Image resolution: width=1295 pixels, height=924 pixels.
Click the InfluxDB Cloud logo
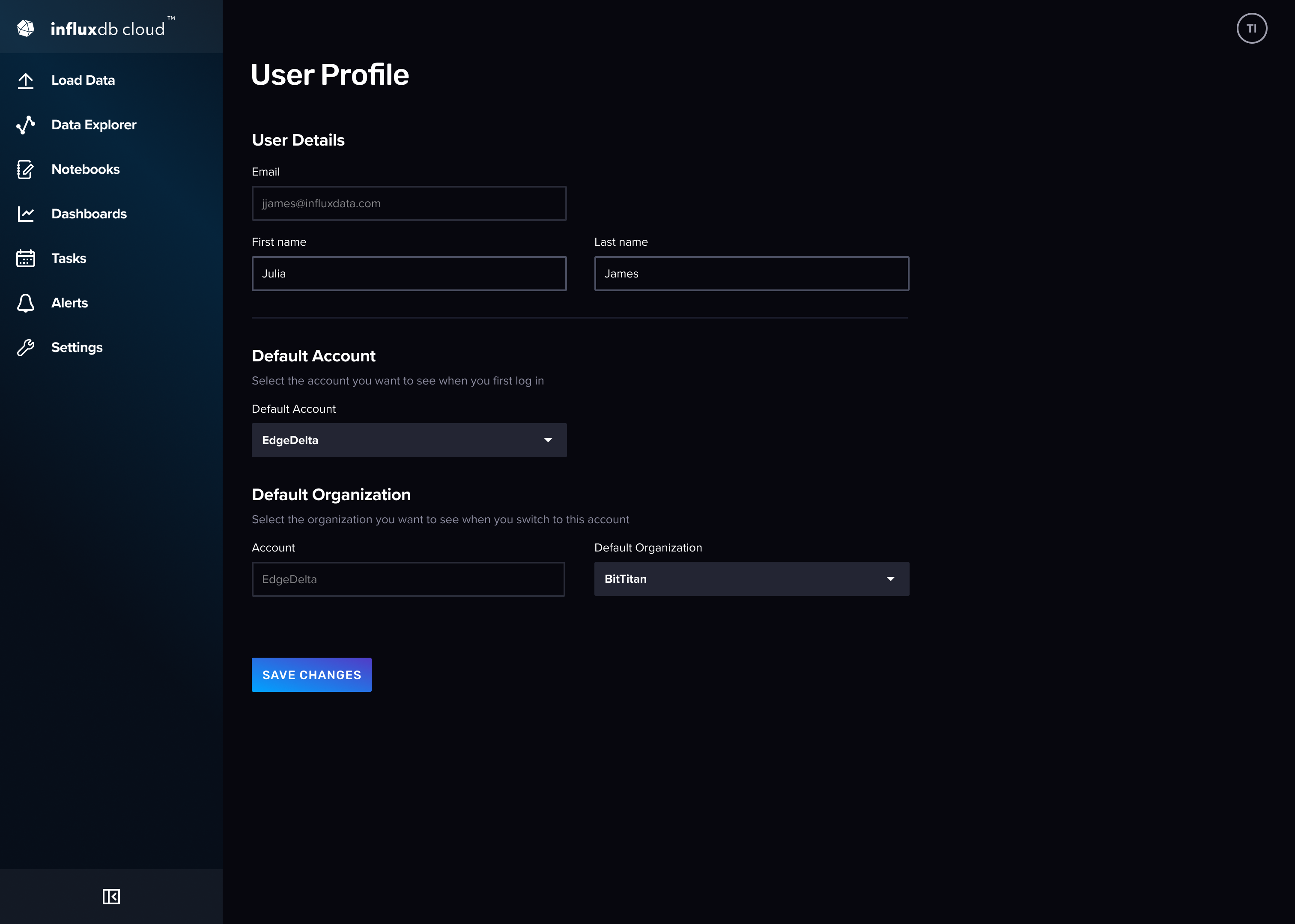[97, 27]
